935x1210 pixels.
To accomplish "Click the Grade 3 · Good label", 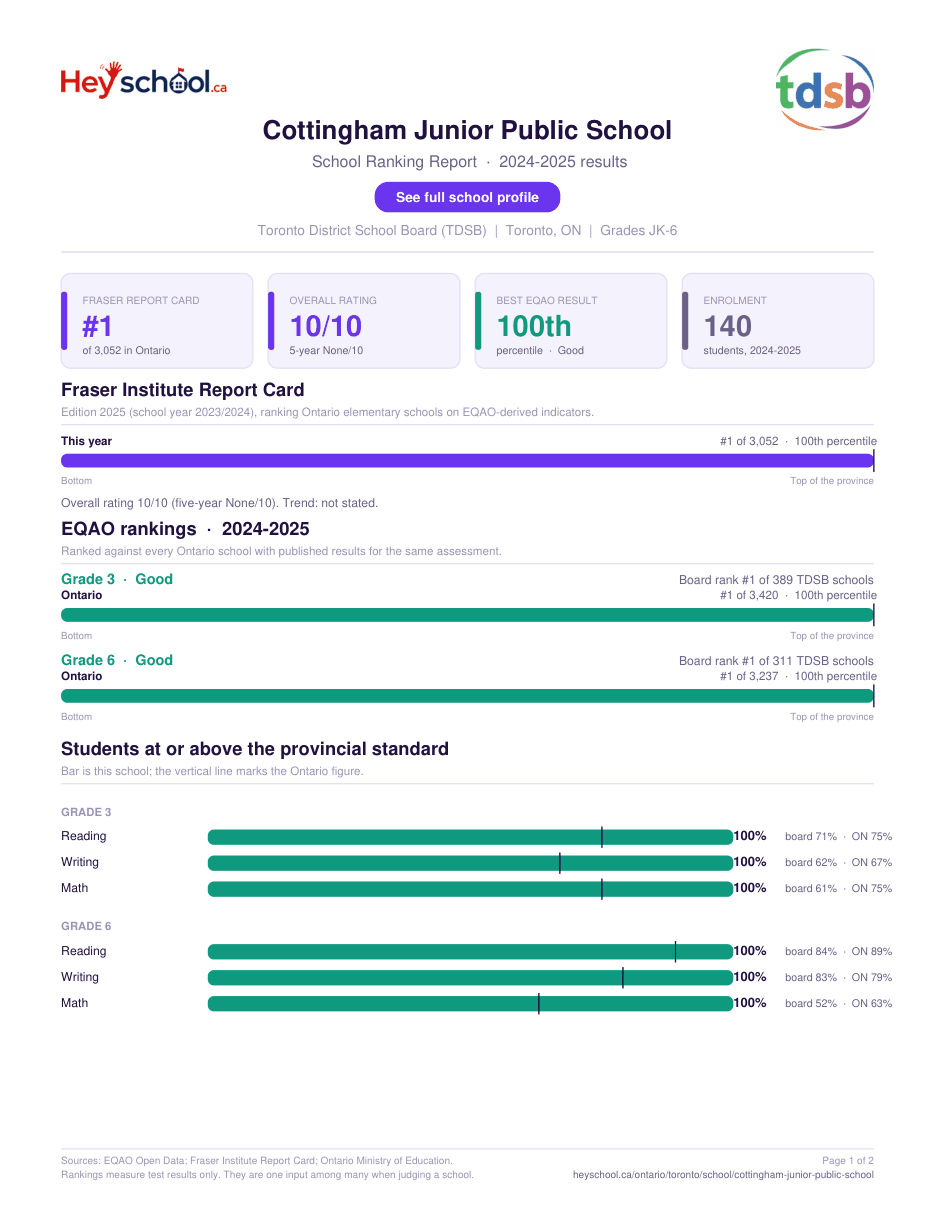I will [117, 579].
